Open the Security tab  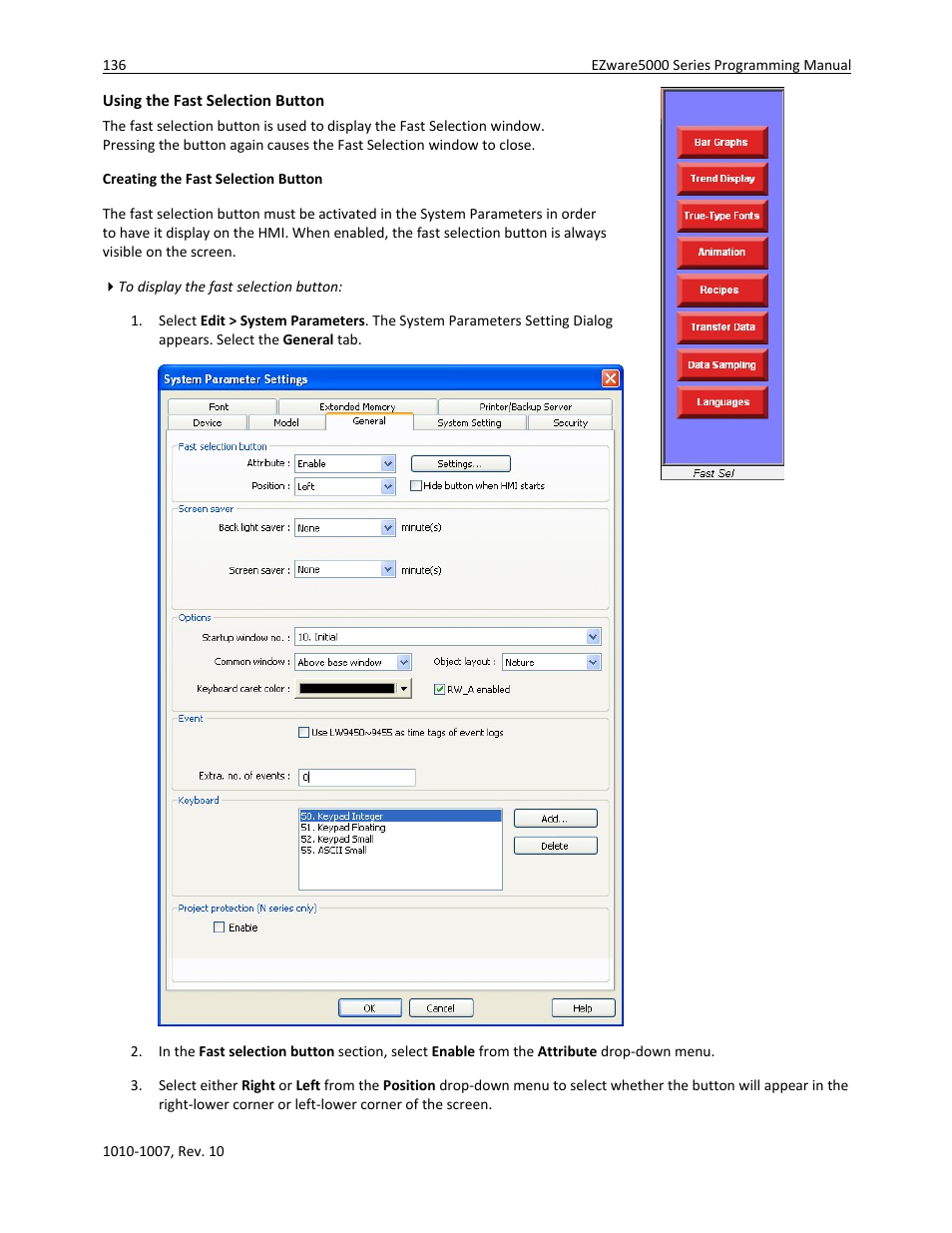[x=570, y=422]
